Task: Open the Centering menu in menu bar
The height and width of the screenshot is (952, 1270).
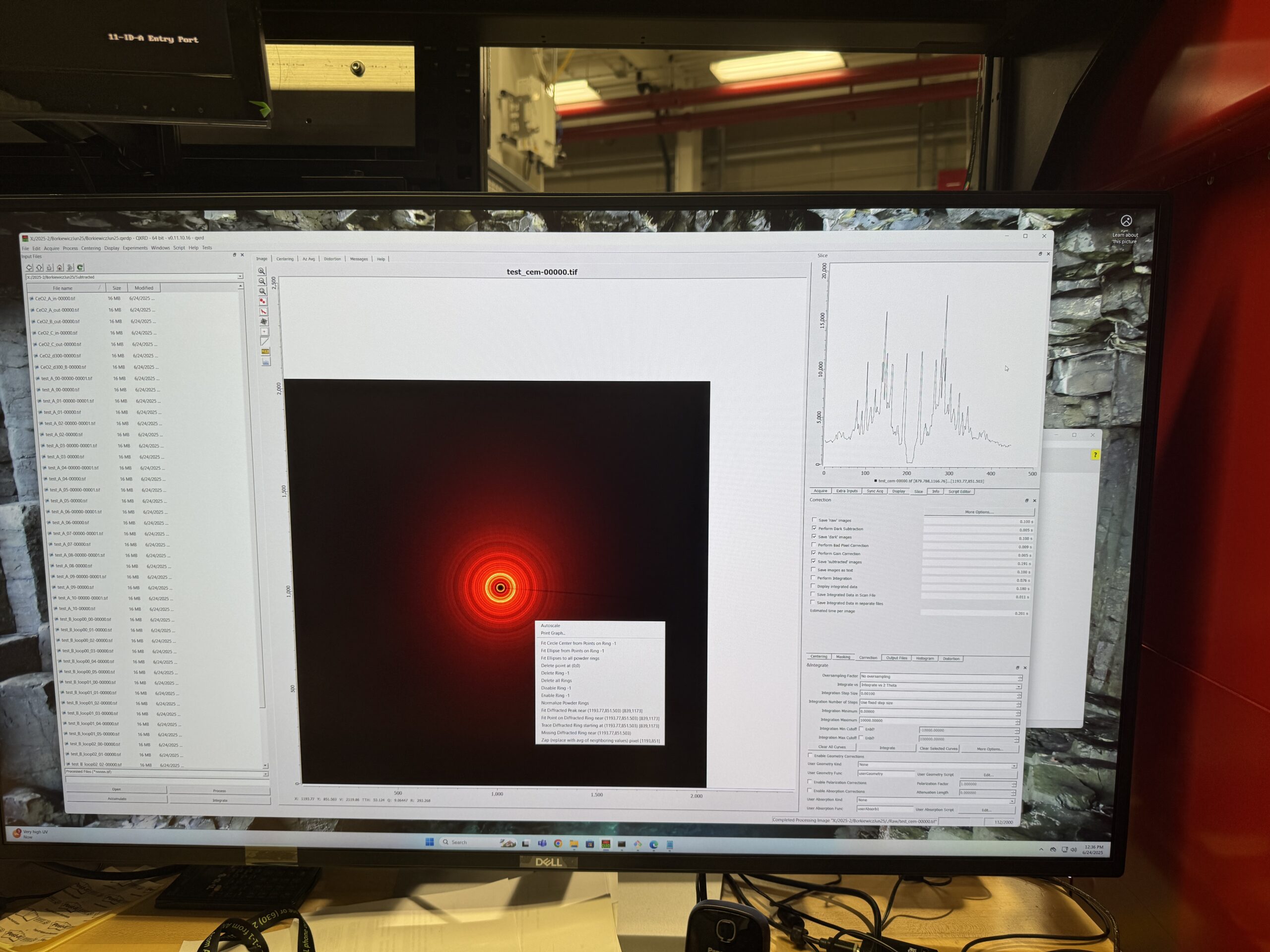Action: click(91, 248)
